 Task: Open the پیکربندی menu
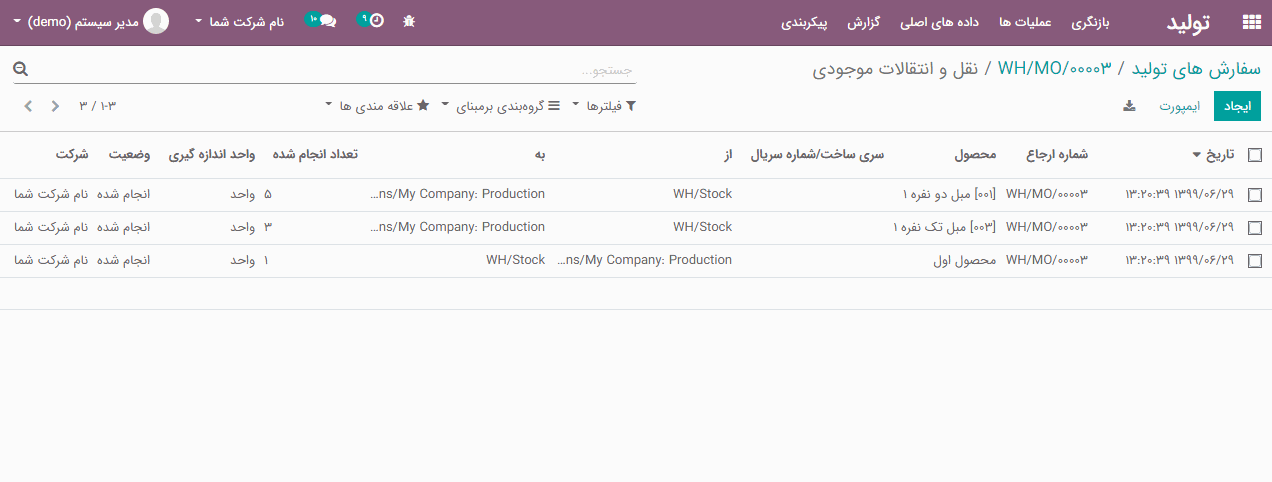click(804, 22)
